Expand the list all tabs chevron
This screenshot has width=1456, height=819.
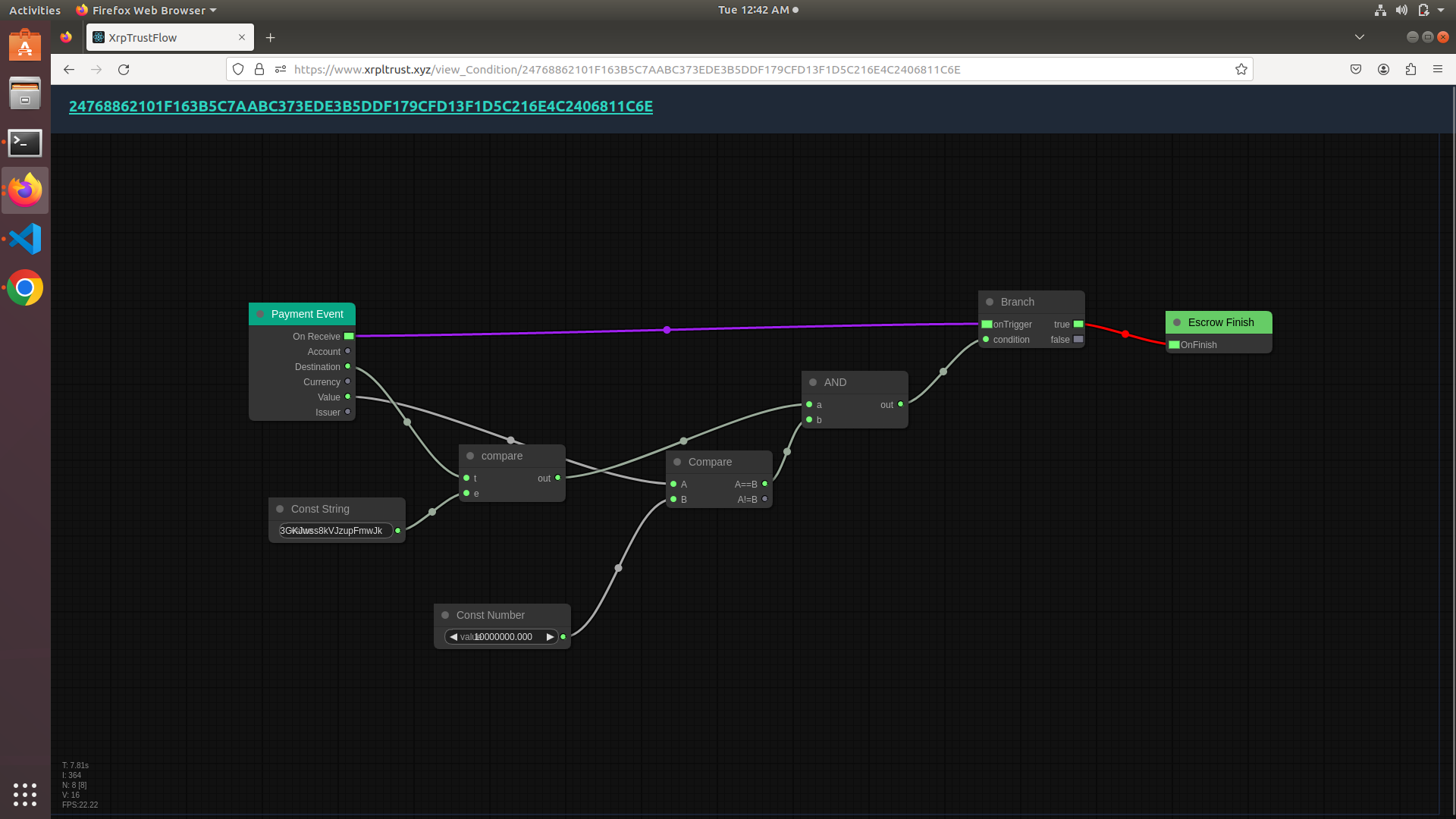click(x=1359, y=37)
